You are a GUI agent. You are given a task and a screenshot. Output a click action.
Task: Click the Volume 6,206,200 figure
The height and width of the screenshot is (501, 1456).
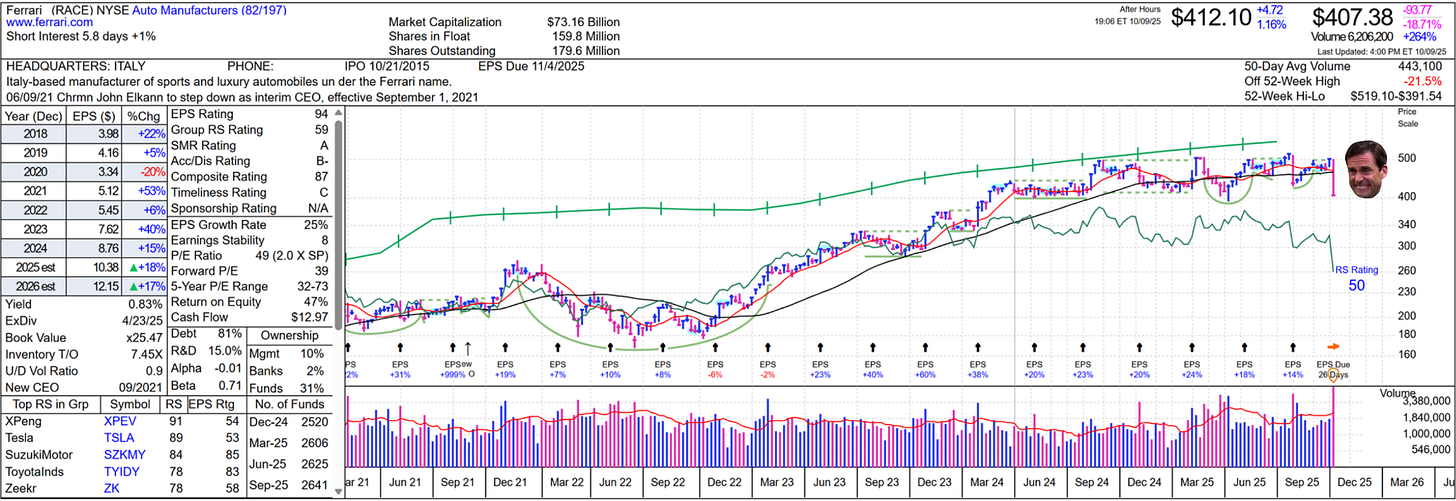(1352, 37)
